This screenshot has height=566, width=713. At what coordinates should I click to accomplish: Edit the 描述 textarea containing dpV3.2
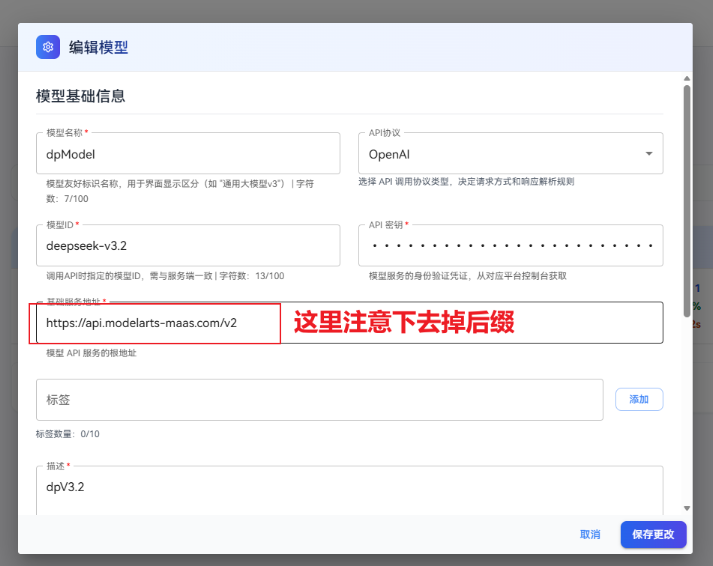click(x=350, y=491)
